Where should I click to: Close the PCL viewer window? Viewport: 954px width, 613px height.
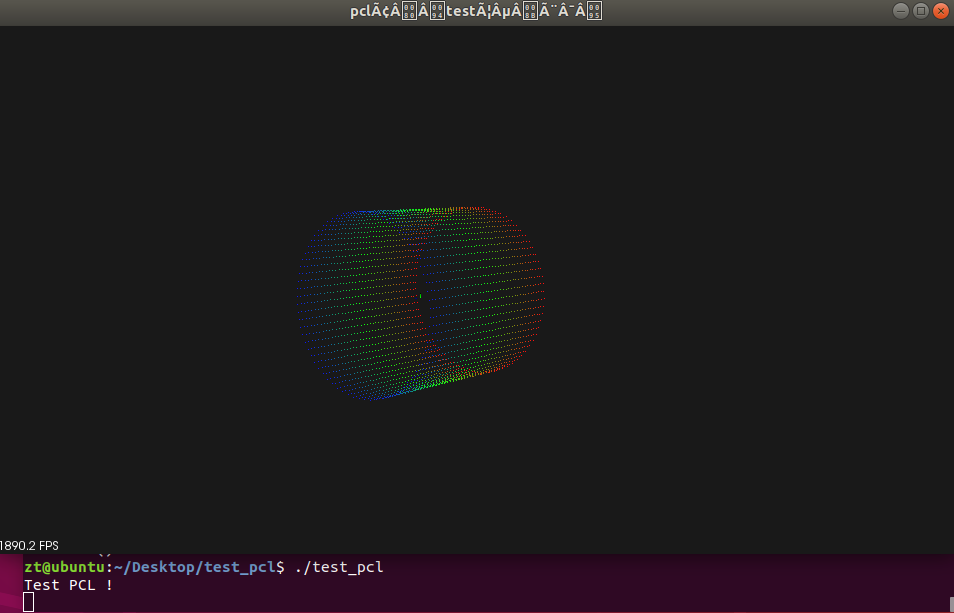[x=941, y=11]
